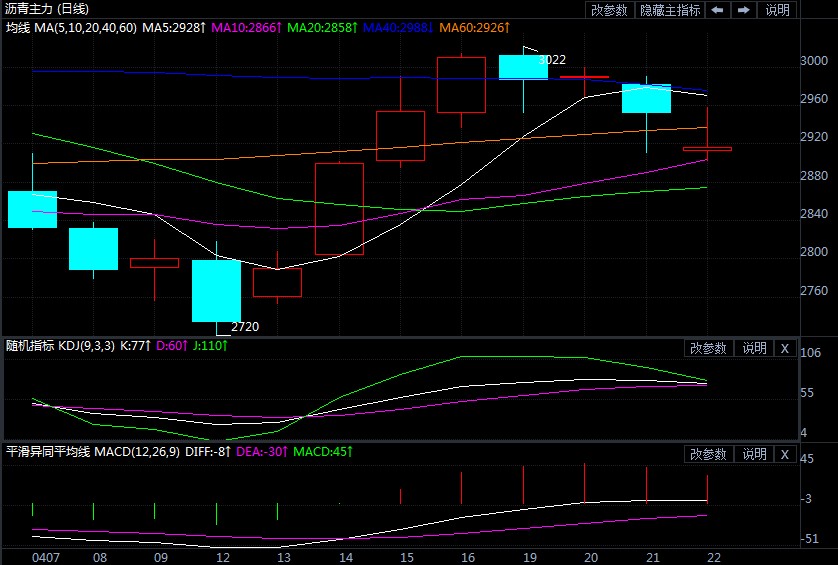Image resolution: width=838 pixels, height=565 pixels.
Task: Click the left arrow button in top toolbar
Action: coord(717,10)
